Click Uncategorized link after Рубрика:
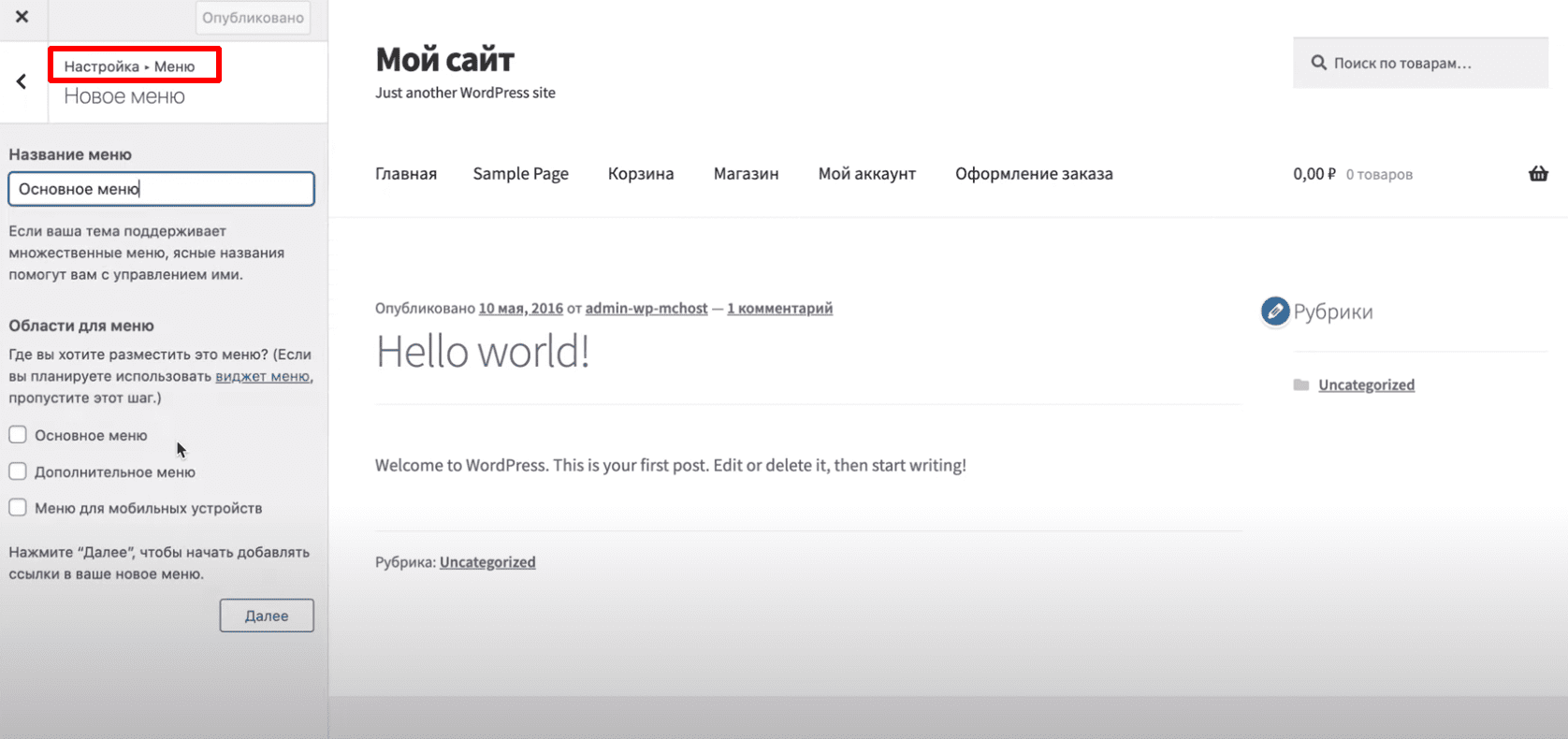 (487, 562)
